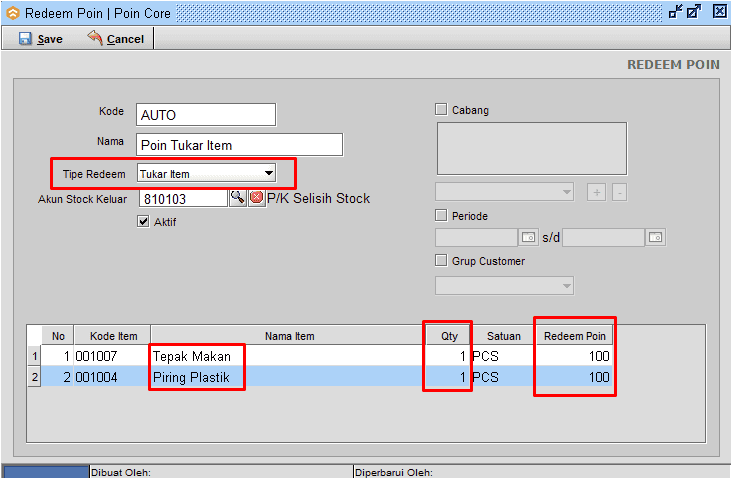
Task: Click the plus button to add Cabang
Action: 596,192
